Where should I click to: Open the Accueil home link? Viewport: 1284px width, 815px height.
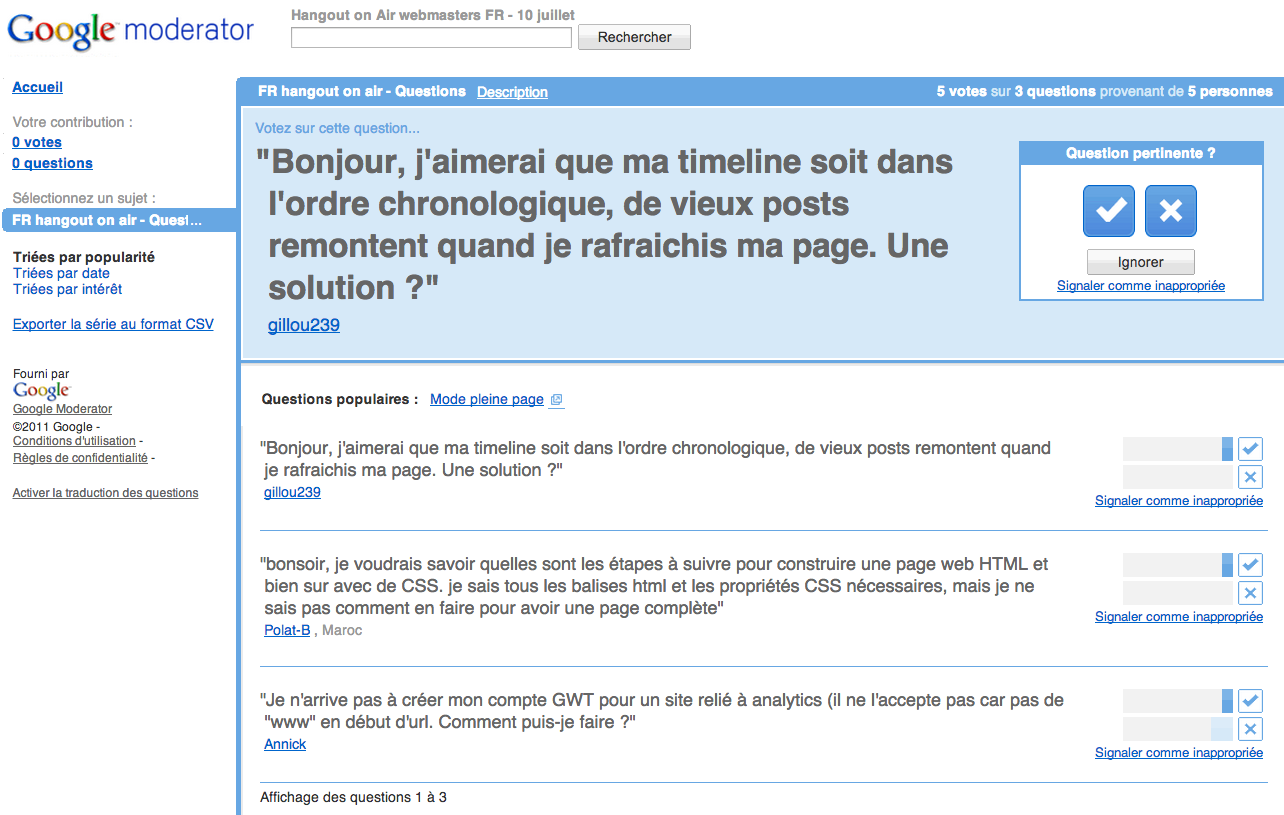(x=38, y=87)
